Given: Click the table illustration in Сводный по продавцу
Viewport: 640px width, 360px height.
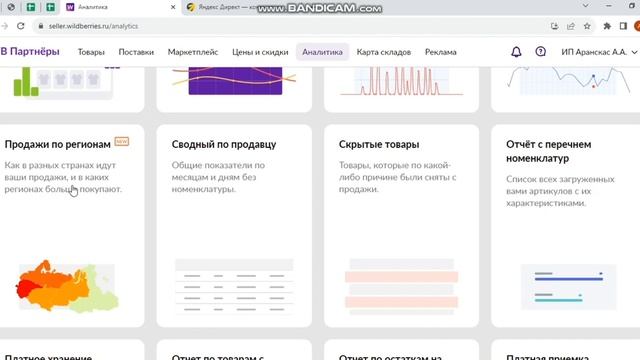Looking at the screenshot, I should click(234, 287).
